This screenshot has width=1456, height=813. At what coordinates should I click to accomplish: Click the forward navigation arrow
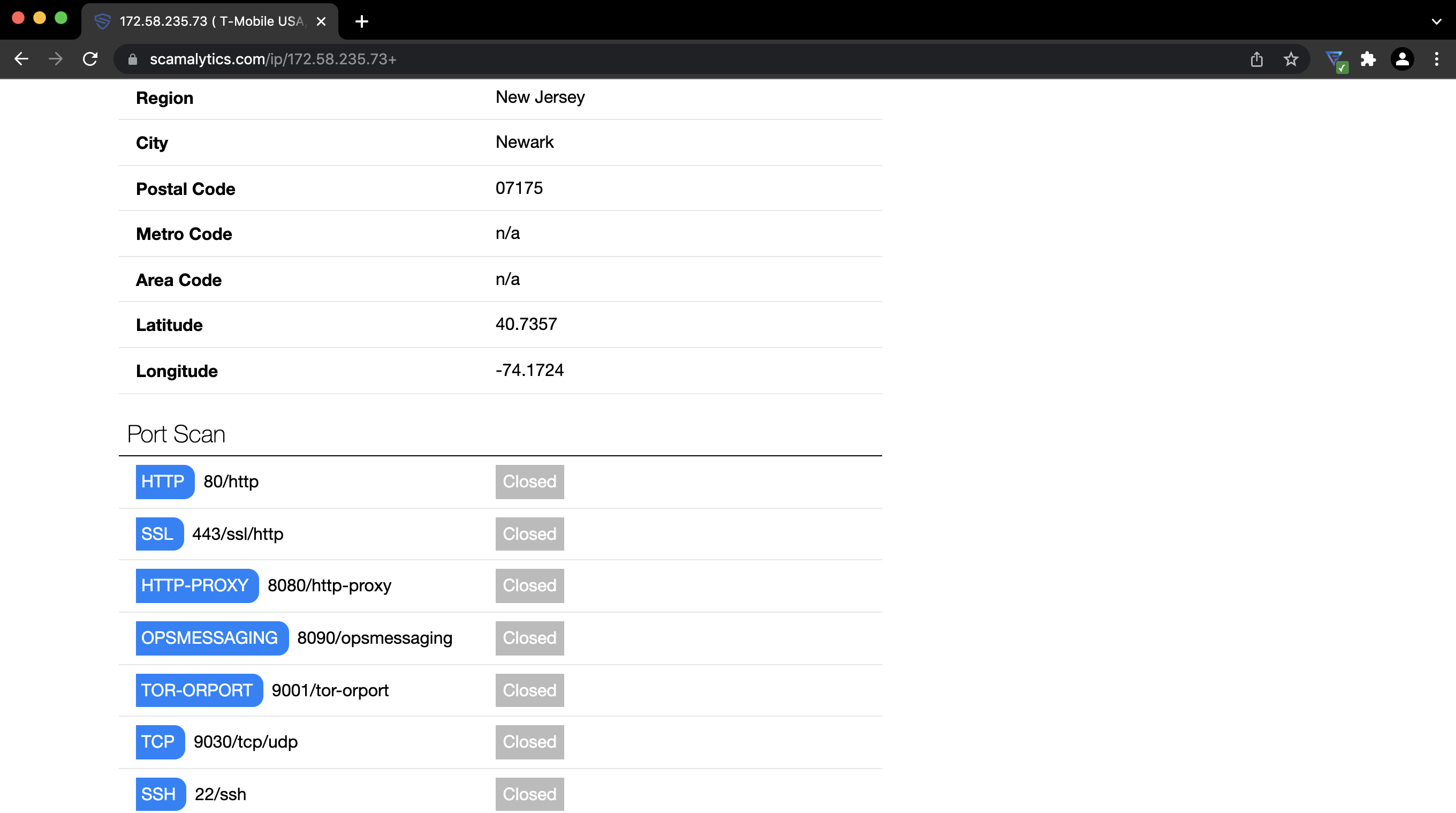55,59
